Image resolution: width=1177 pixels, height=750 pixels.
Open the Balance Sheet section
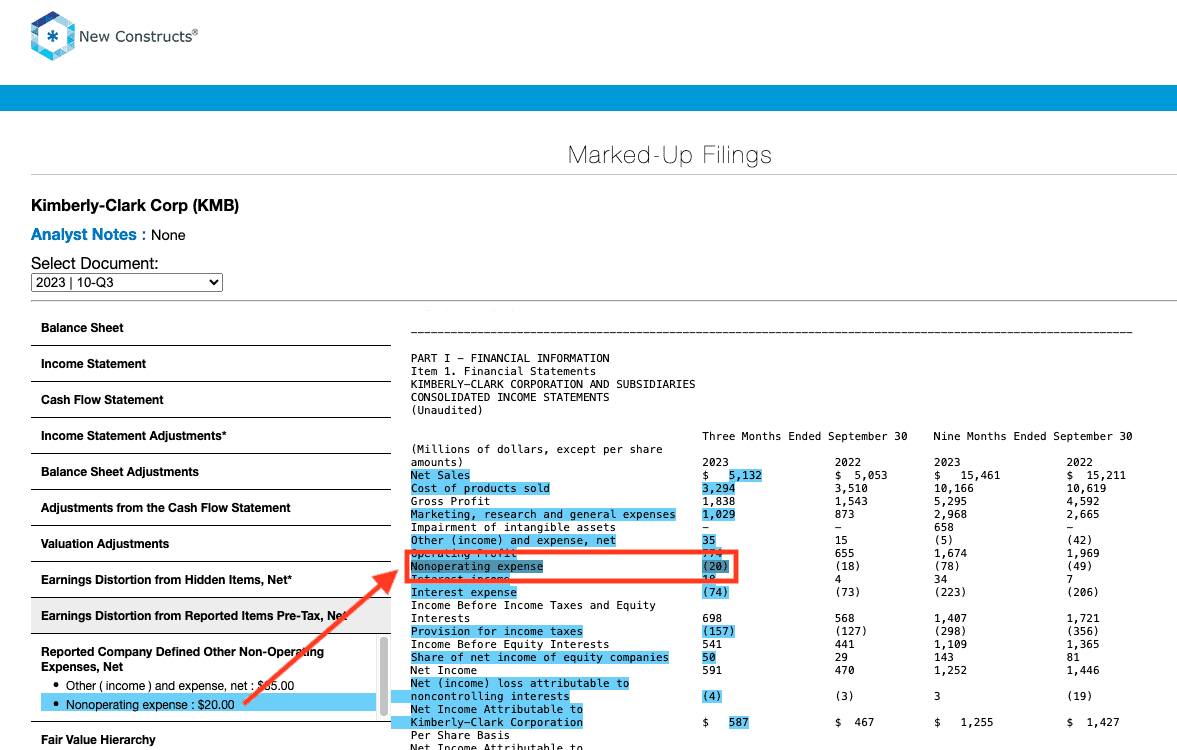pyautogui.click(x=210, y=328)
